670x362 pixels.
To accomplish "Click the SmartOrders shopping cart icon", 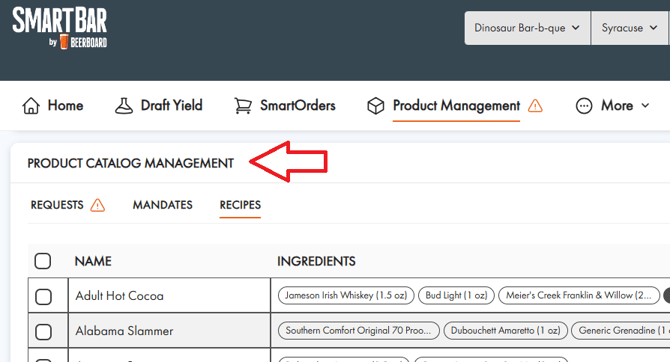I will pos(243,106).
